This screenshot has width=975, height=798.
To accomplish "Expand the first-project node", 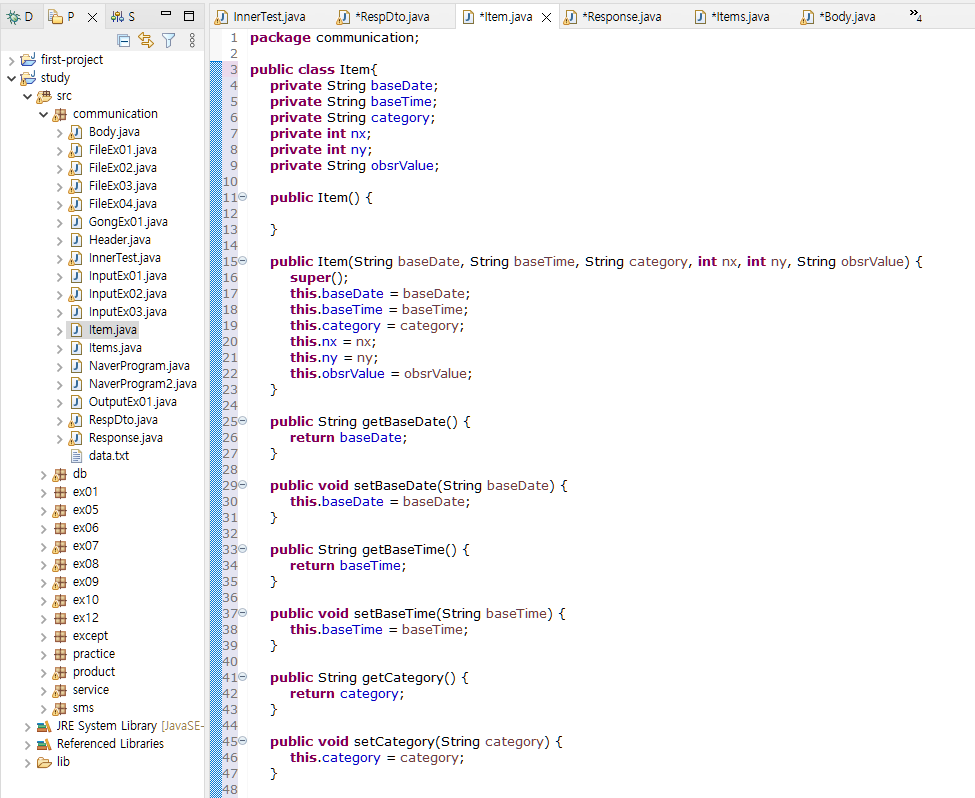I will (x=11, y=60).
